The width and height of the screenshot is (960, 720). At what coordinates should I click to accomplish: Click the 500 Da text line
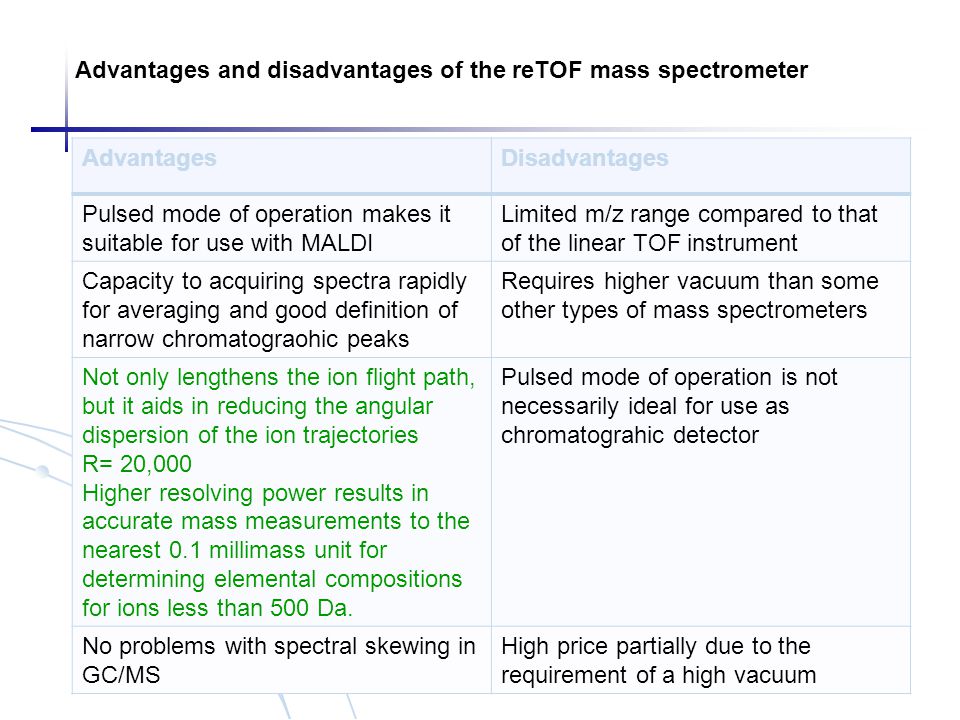(217, 608)
